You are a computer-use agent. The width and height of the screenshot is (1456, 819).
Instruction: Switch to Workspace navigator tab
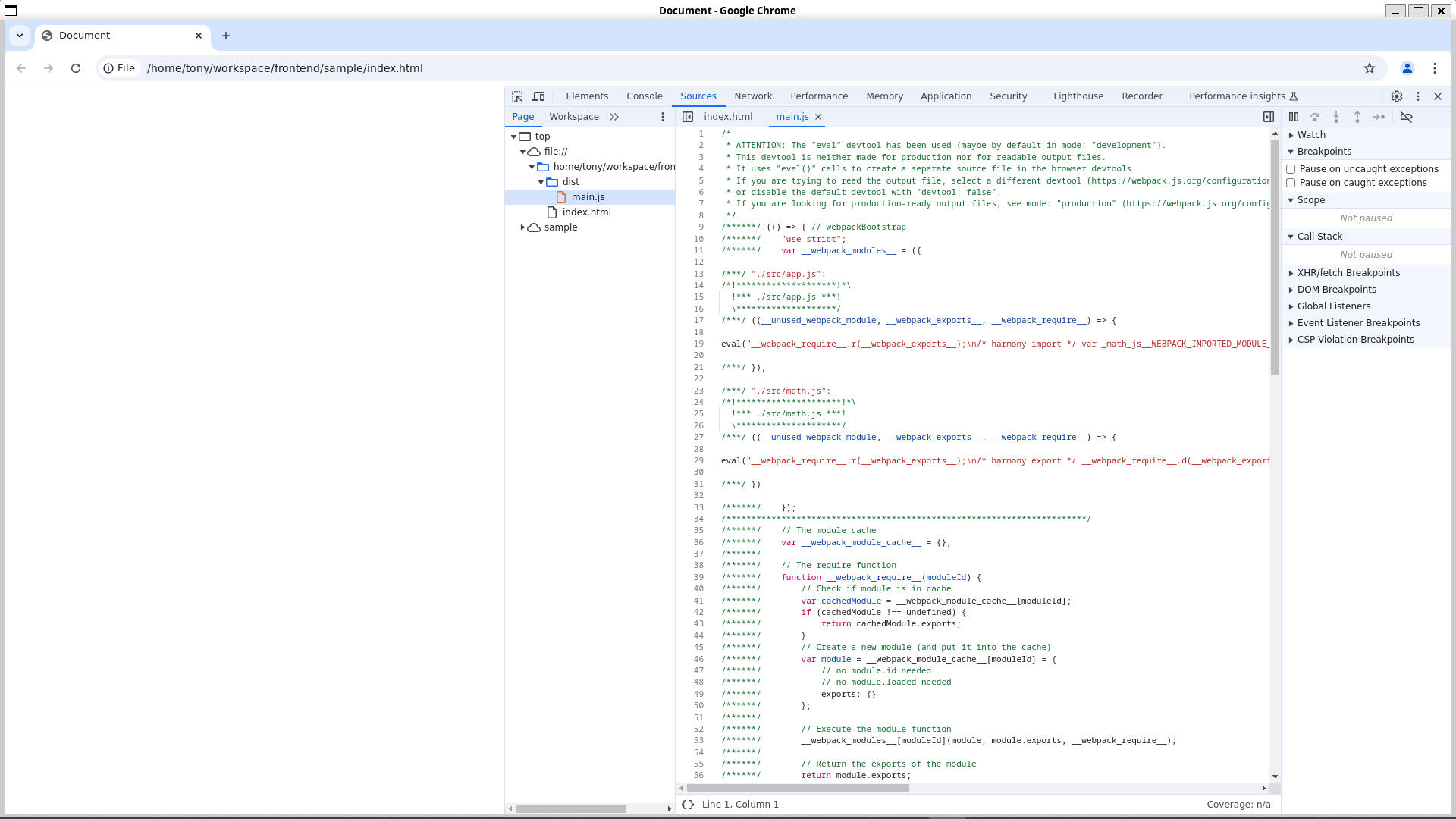(x=574, y=117)
